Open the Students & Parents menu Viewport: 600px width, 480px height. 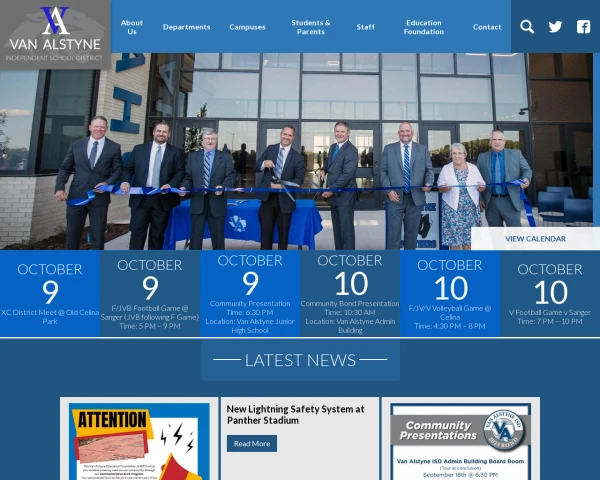click(x=311, y=27)
